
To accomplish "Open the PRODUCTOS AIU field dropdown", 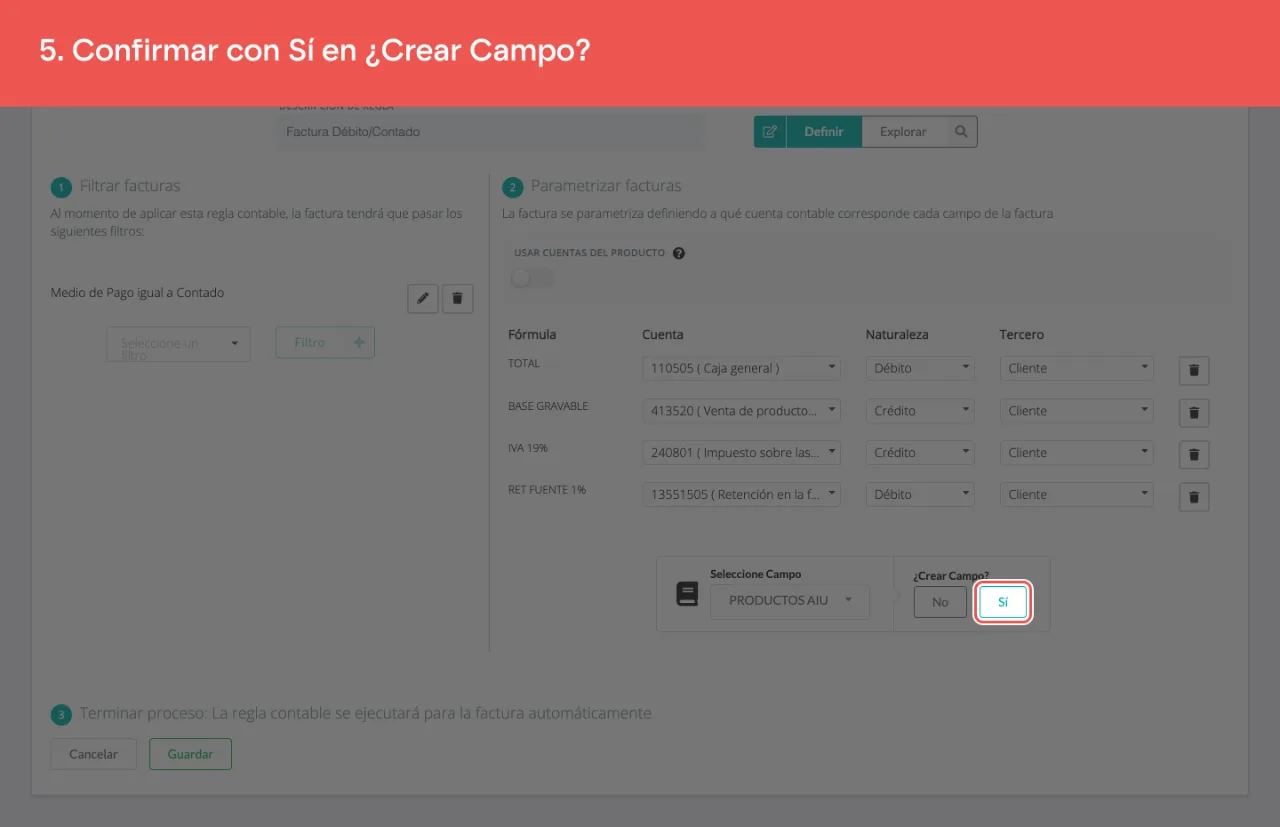I will tap(790, 601).
